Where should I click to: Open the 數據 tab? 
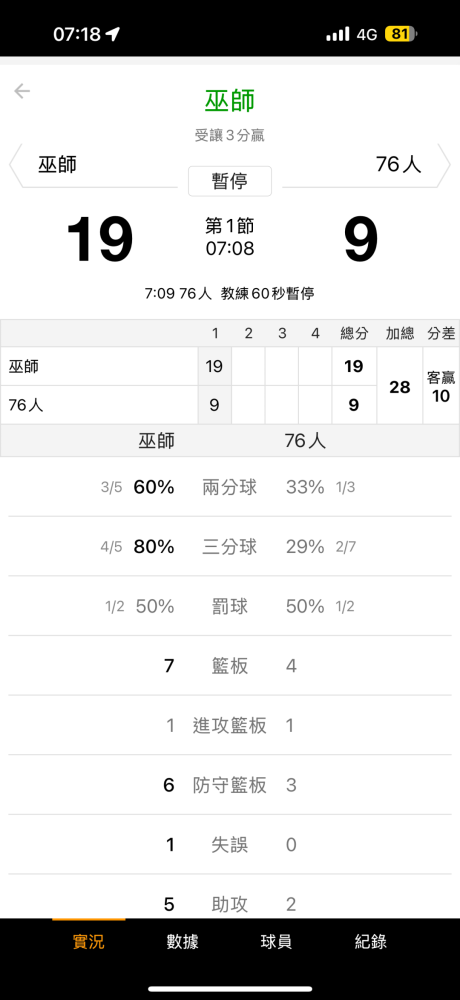click(x=182, y=941)
